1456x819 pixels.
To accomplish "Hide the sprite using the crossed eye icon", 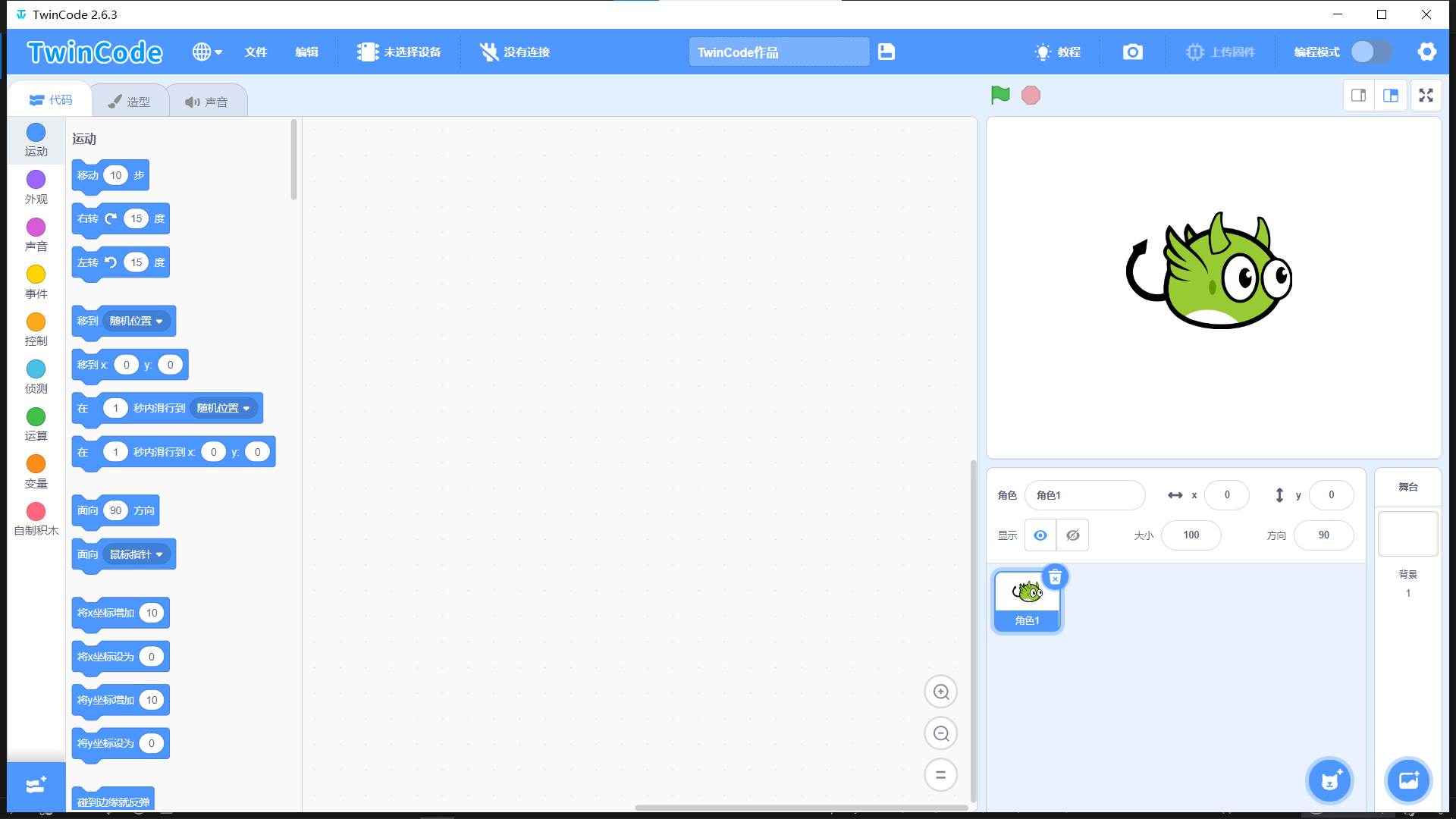I will pyautogui.click(x=1072, y=535).
